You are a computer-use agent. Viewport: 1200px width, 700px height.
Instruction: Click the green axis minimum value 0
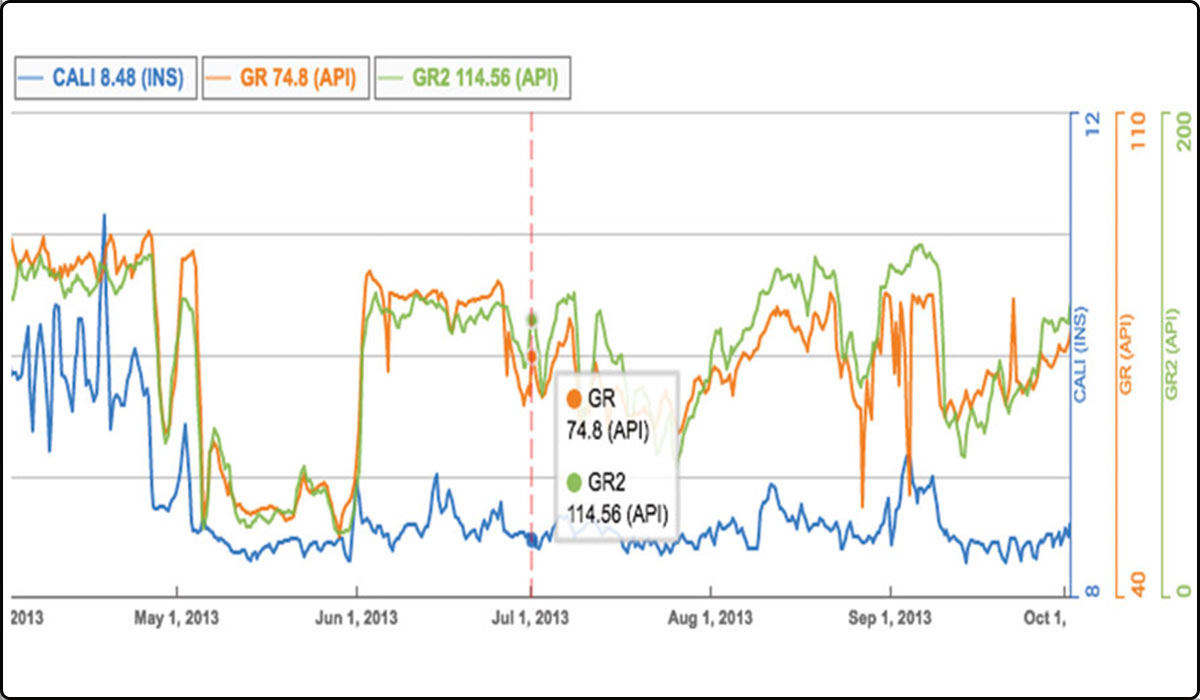pyautogui.click(x=1183, y=591)
